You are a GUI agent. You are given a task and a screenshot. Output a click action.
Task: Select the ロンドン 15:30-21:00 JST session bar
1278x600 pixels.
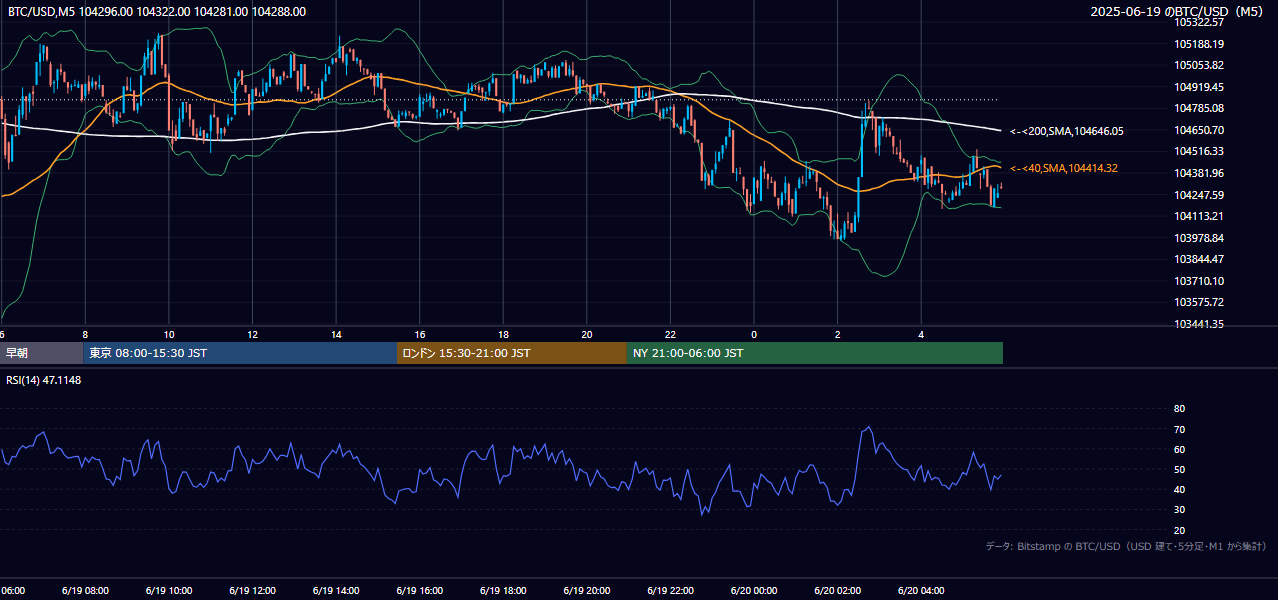[512, 353]
